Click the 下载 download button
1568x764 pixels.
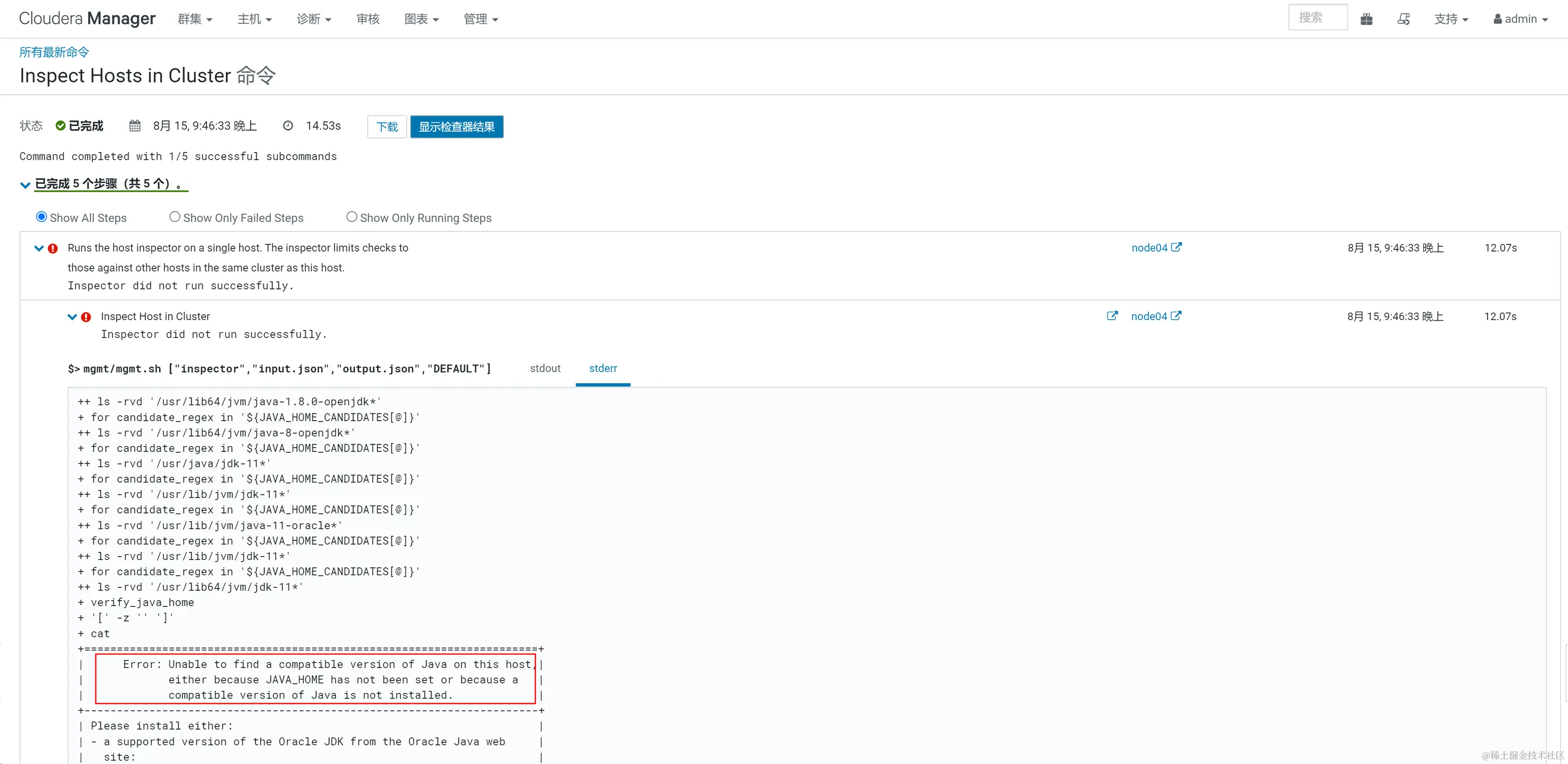(x=386, y=127)
